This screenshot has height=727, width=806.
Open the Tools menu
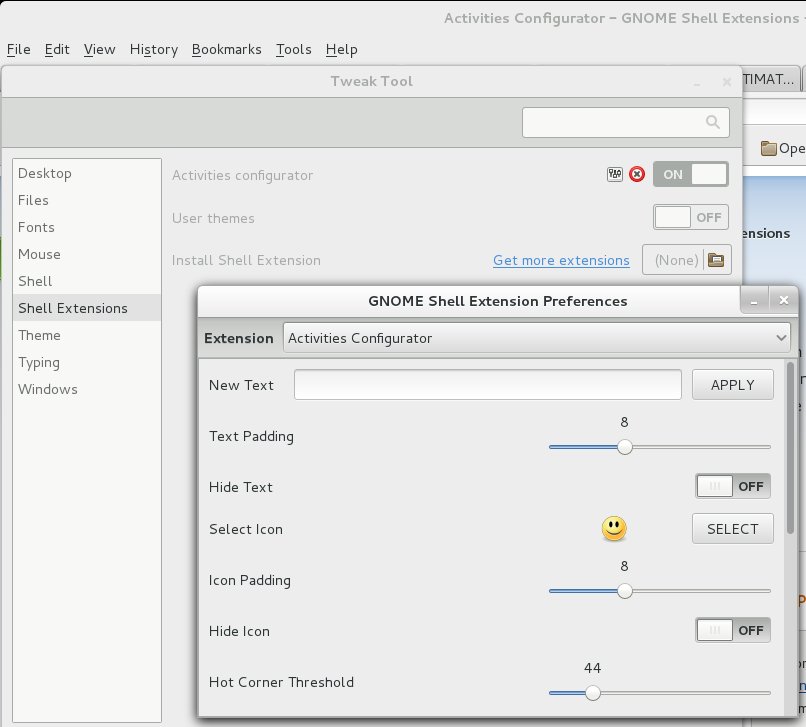(x=293, y=49)
